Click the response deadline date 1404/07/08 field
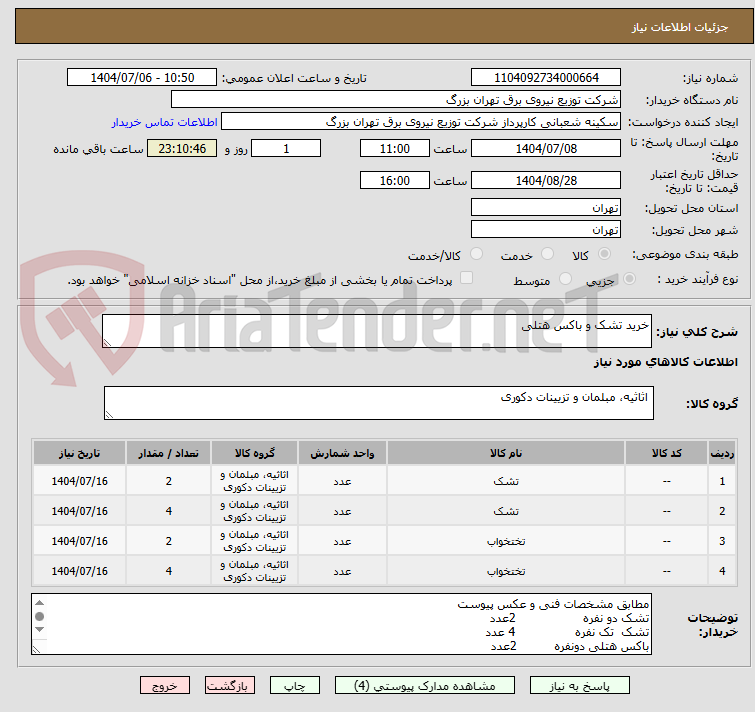The height and width of the screenshot is (712, 755). click(546, 148)
